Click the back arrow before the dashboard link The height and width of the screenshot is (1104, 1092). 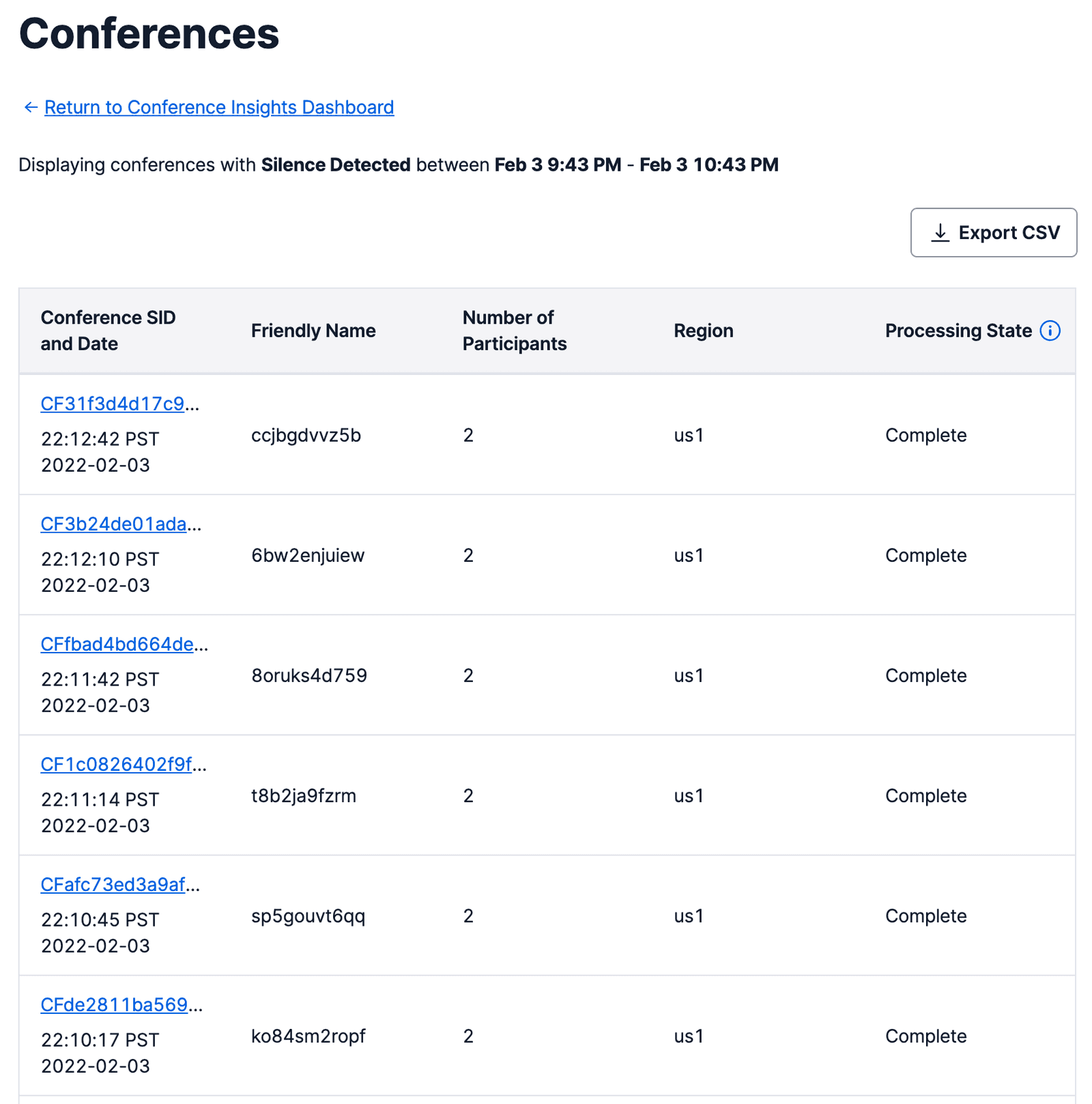tap(30, 107)
